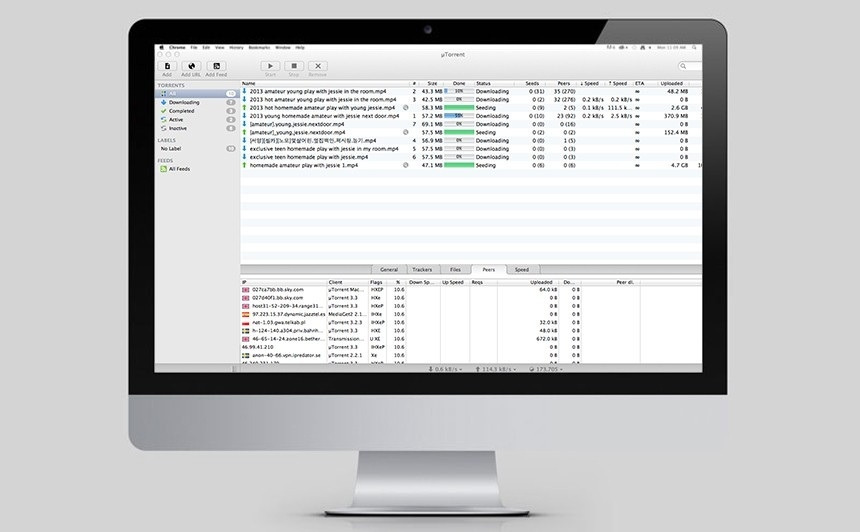Click the count badge next to Downloading
860x532 pixels.
coord(231,103)
